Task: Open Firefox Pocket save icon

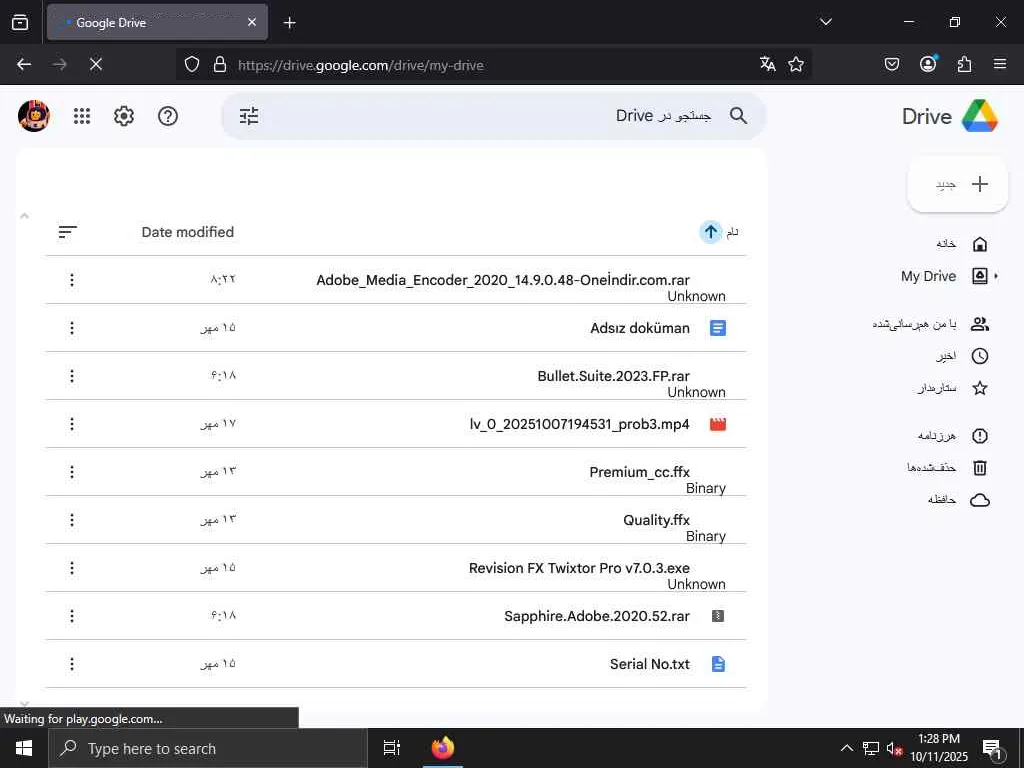Action: point(891,64)
